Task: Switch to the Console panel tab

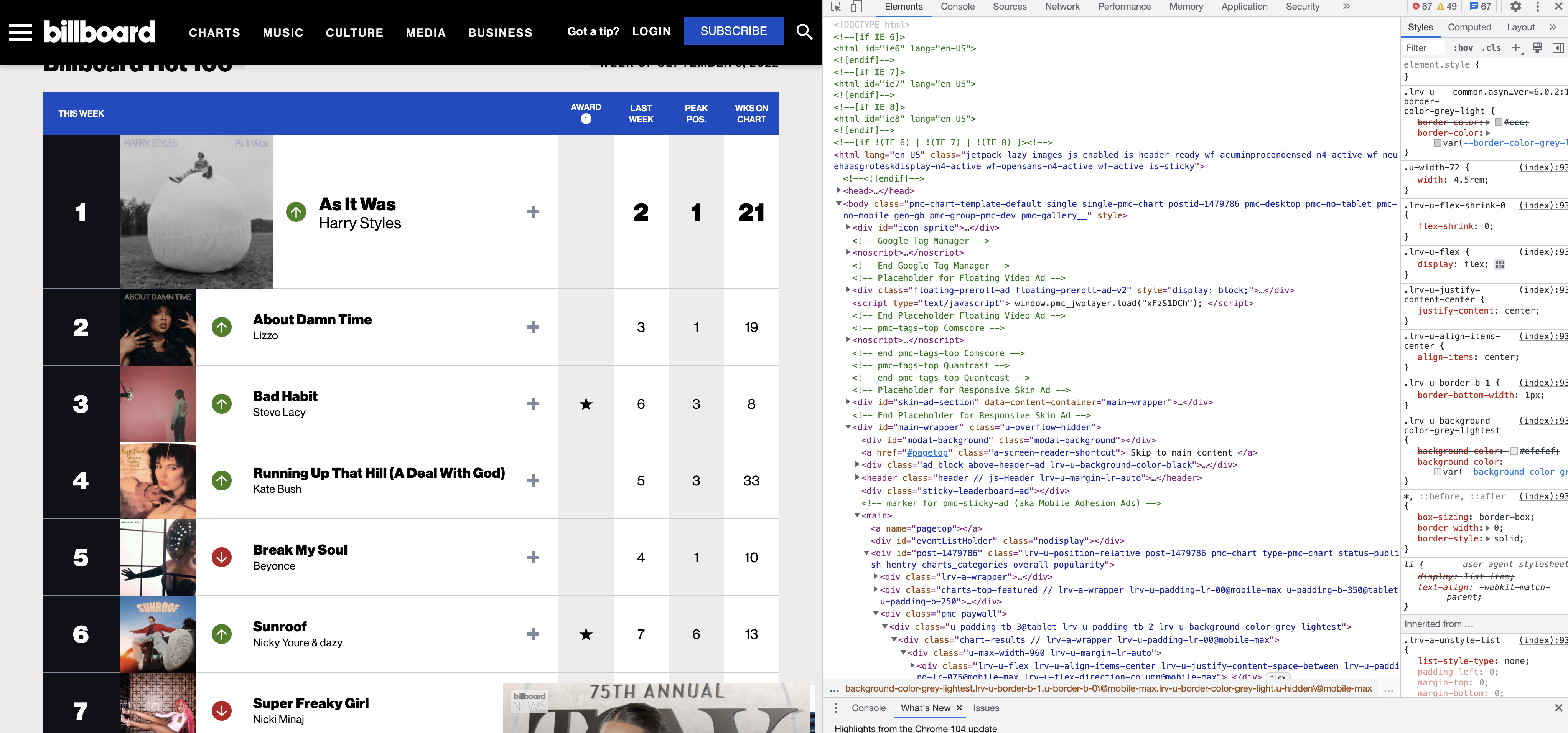Action: (x=957, y=7)
